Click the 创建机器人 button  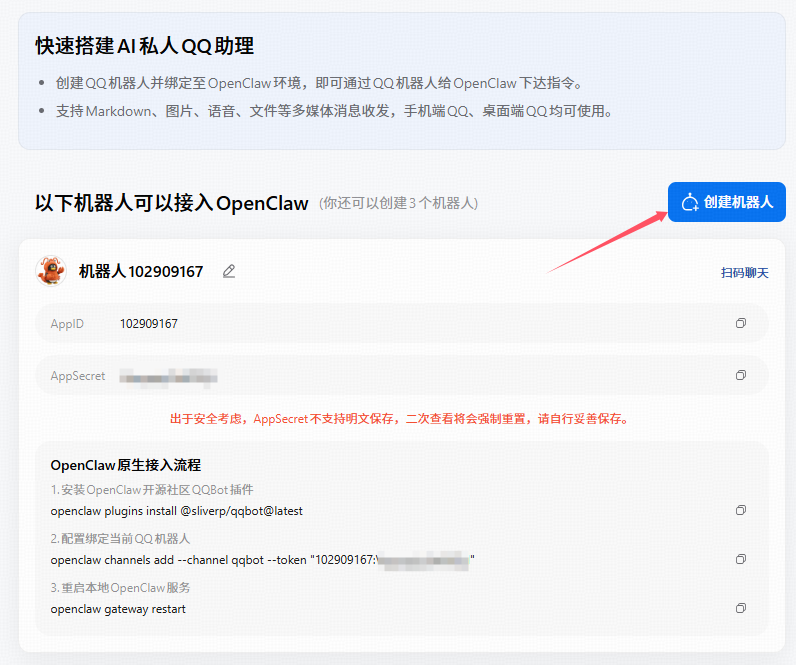pos(726,202)
